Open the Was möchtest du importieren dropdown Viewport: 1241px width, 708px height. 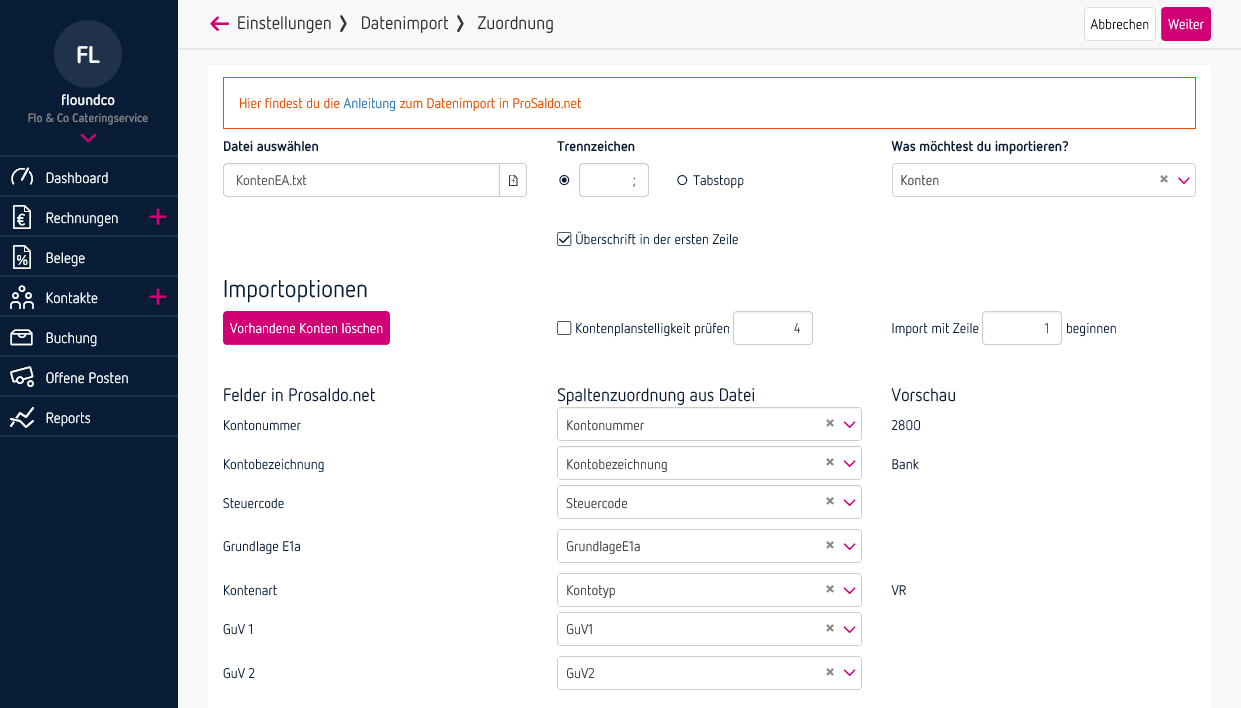[x=1185, y=180]
